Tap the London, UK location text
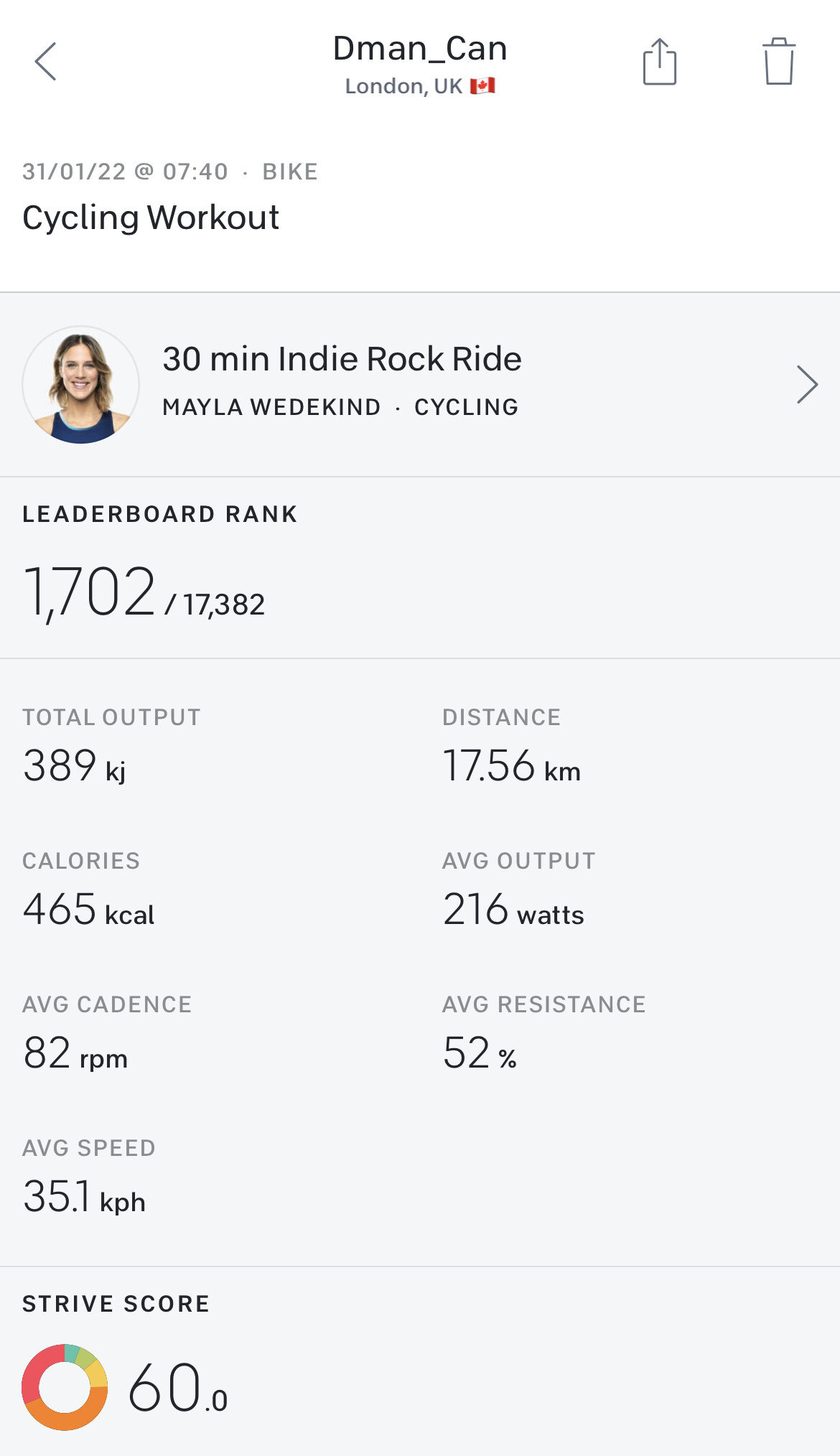The height and width of the screenshot is (1456, 840). click(403, 86)
